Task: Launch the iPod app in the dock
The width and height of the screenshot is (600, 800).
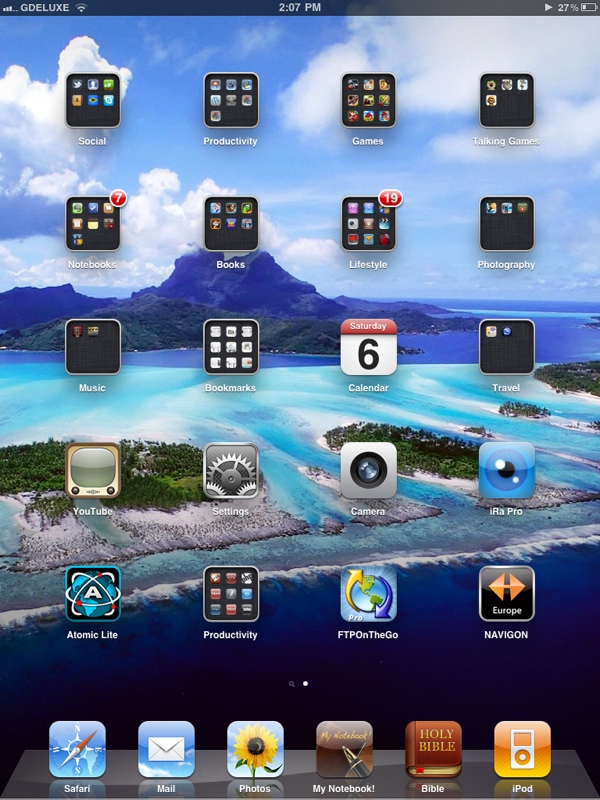Action: coord(522,749)
